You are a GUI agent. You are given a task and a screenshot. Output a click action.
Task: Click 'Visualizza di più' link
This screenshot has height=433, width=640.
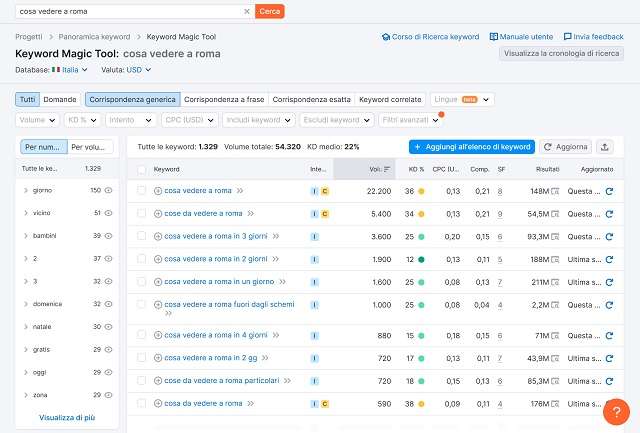click(67, 417)
